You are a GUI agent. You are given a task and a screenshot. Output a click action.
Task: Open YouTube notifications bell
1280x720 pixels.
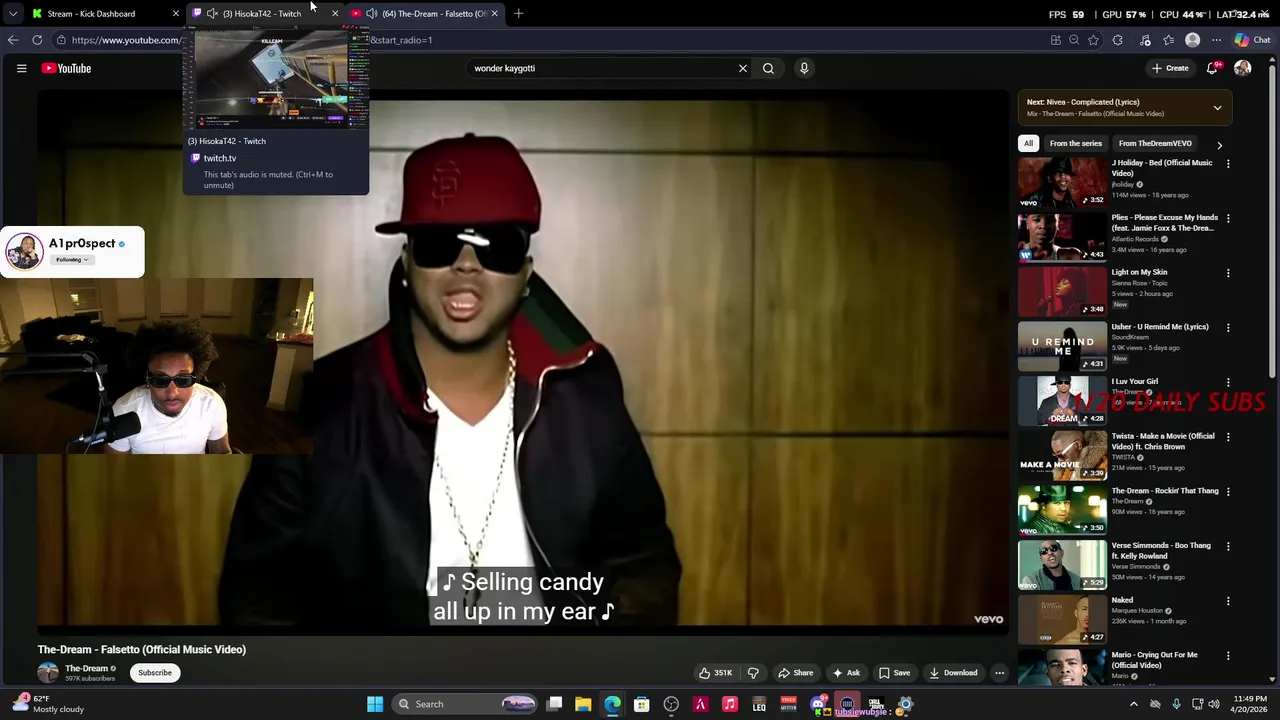1212,68
